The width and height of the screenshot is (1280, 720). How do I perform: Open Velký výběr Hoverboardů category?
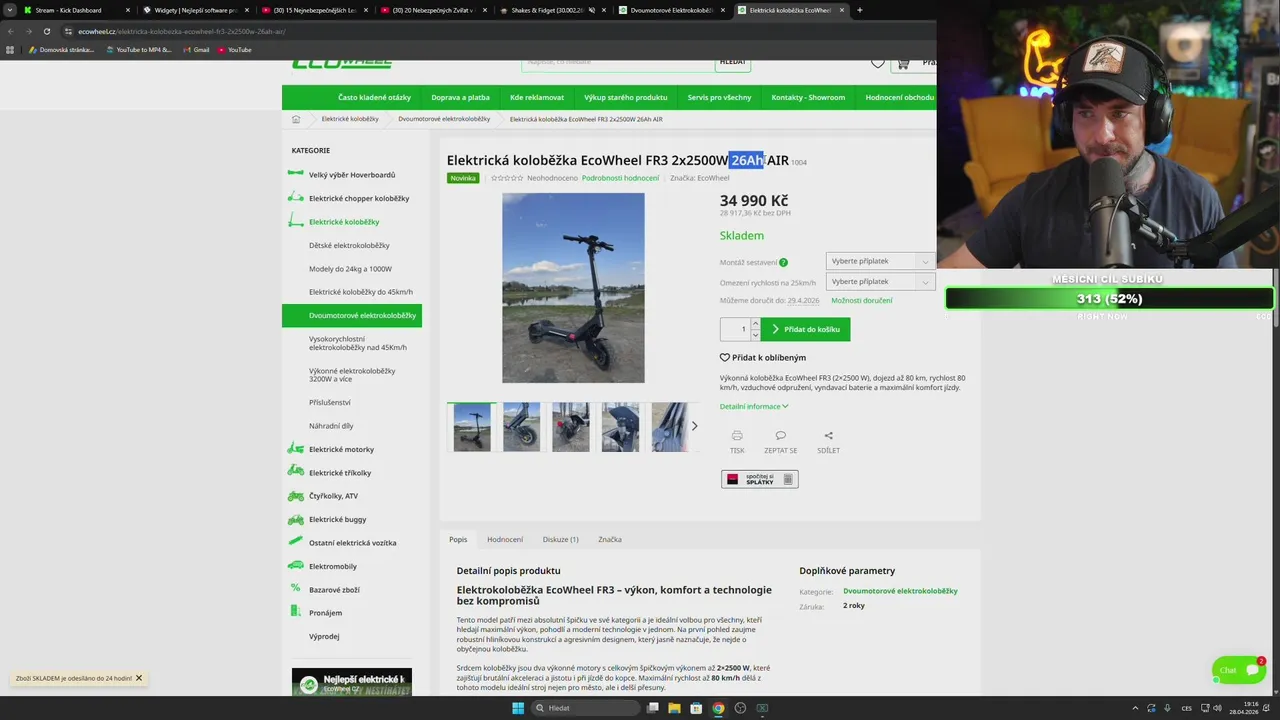[352, 175]
